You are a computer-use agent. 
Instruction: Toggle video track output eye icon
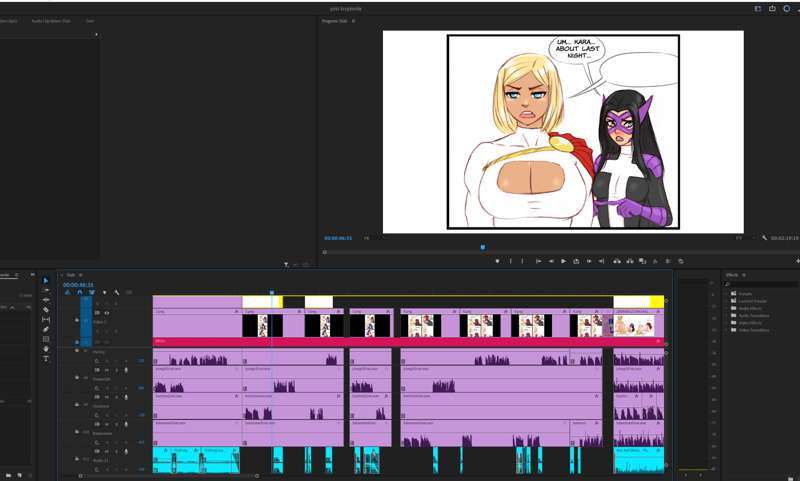[x=107, y=313]
